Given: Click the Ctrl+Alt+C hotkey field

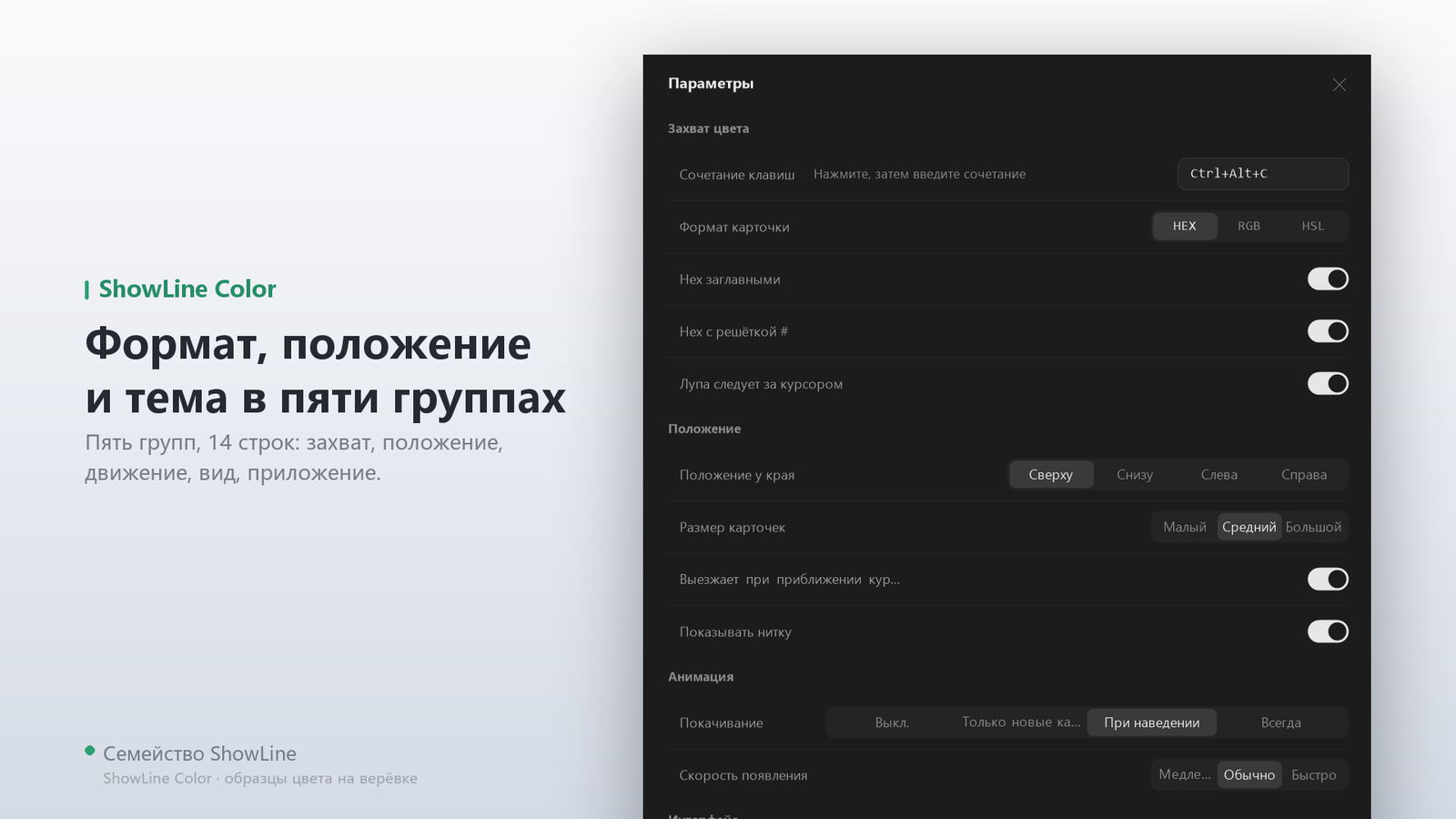Looking at the screenshot, I should coord(1262,174).
